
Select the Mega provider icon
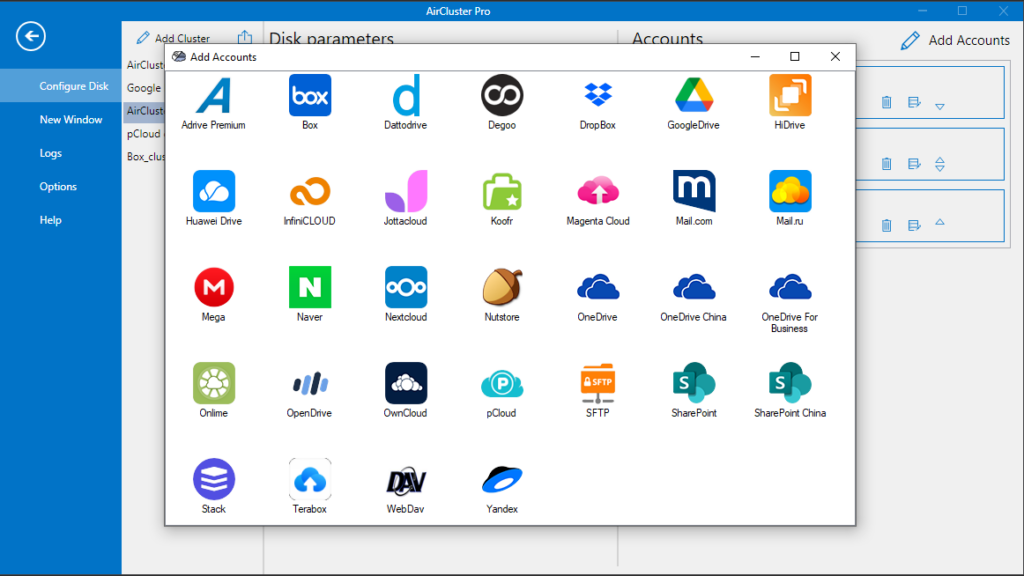pos(214,287)
